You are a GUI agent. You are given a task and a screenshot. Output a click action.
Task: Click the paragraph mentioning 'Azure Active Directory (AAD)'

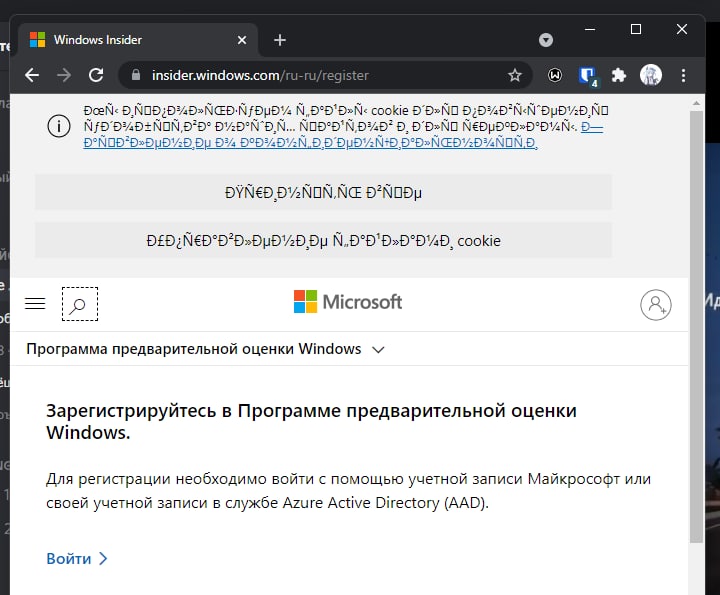[348, 490]
